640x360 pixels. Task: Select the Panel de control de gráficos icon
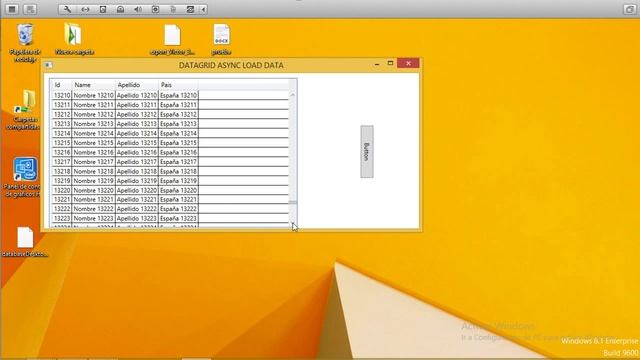[x=24, y=177]
